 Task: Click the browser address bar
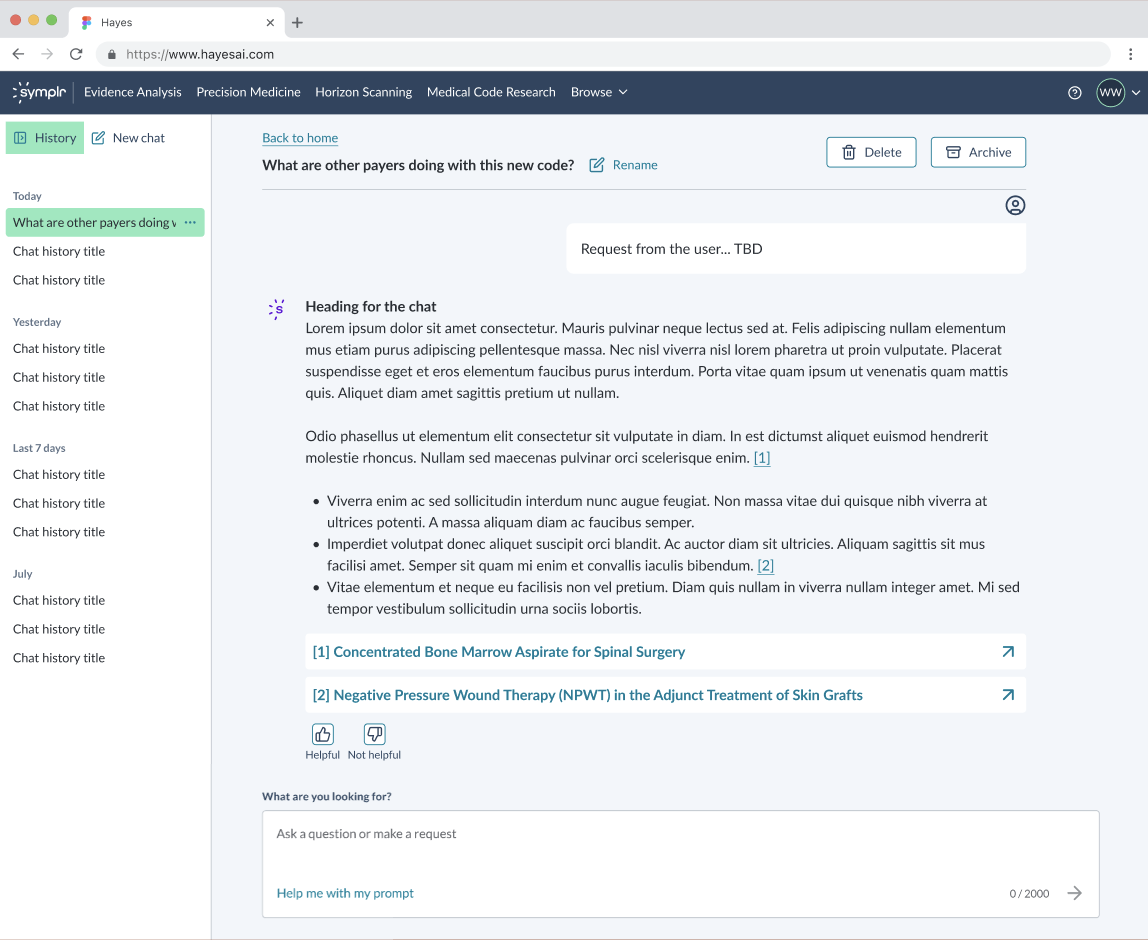click(603, 54)
